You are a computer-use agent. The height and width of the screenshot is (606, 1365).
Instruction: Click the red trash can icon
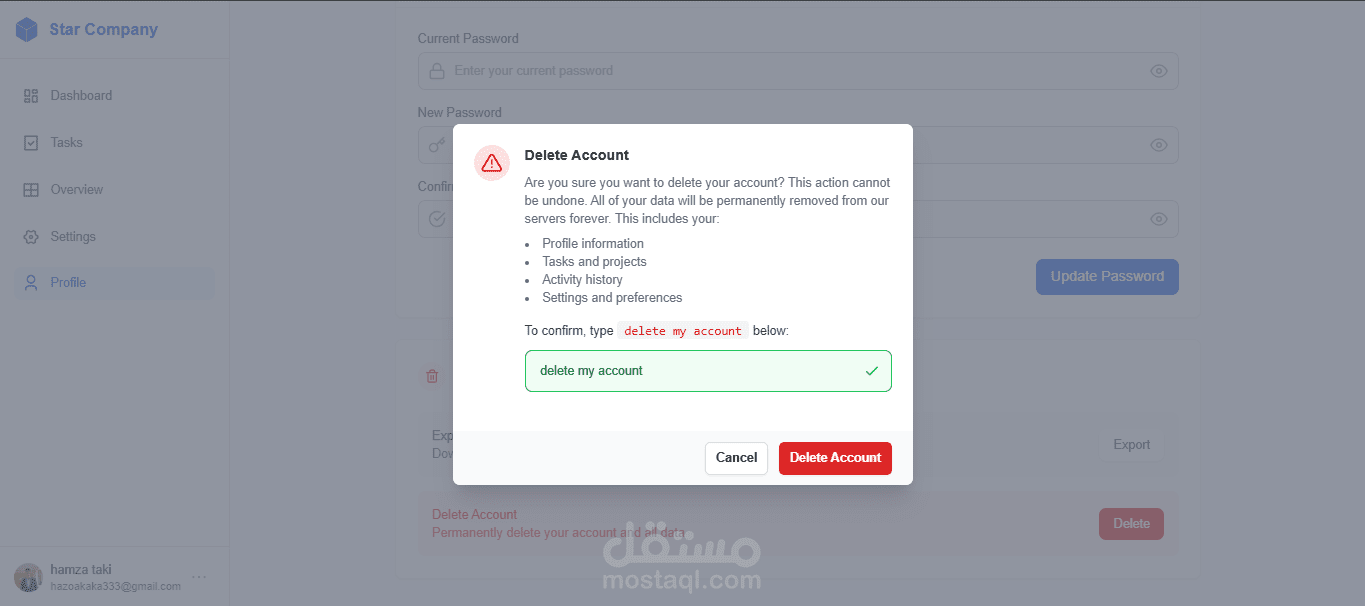click(x=432, y=376)
